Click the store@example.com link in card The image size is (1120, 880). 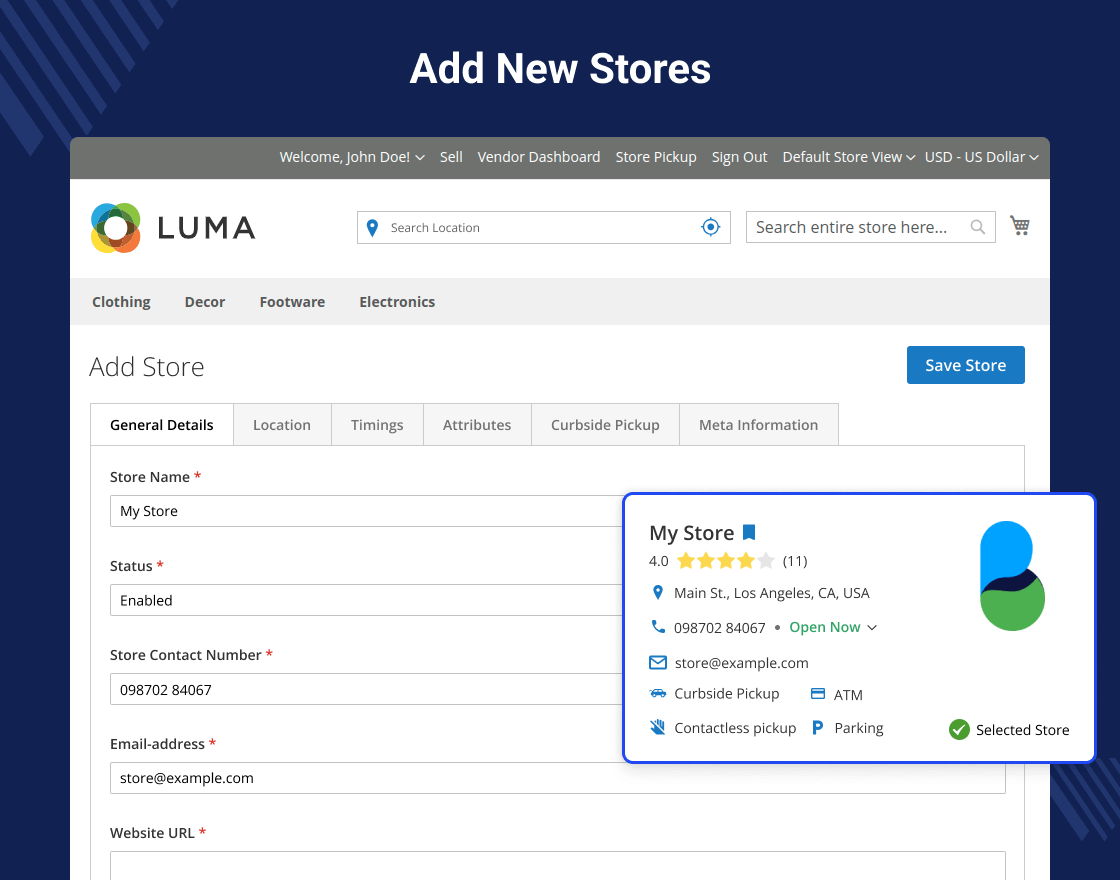(741, 663)
